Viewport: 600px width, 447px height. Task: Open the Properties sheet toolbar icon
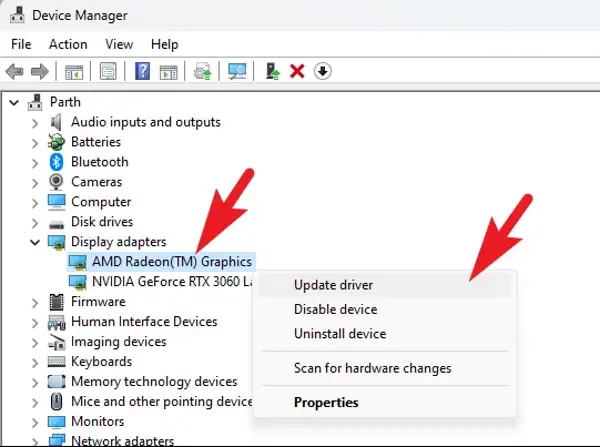point(108,71)
